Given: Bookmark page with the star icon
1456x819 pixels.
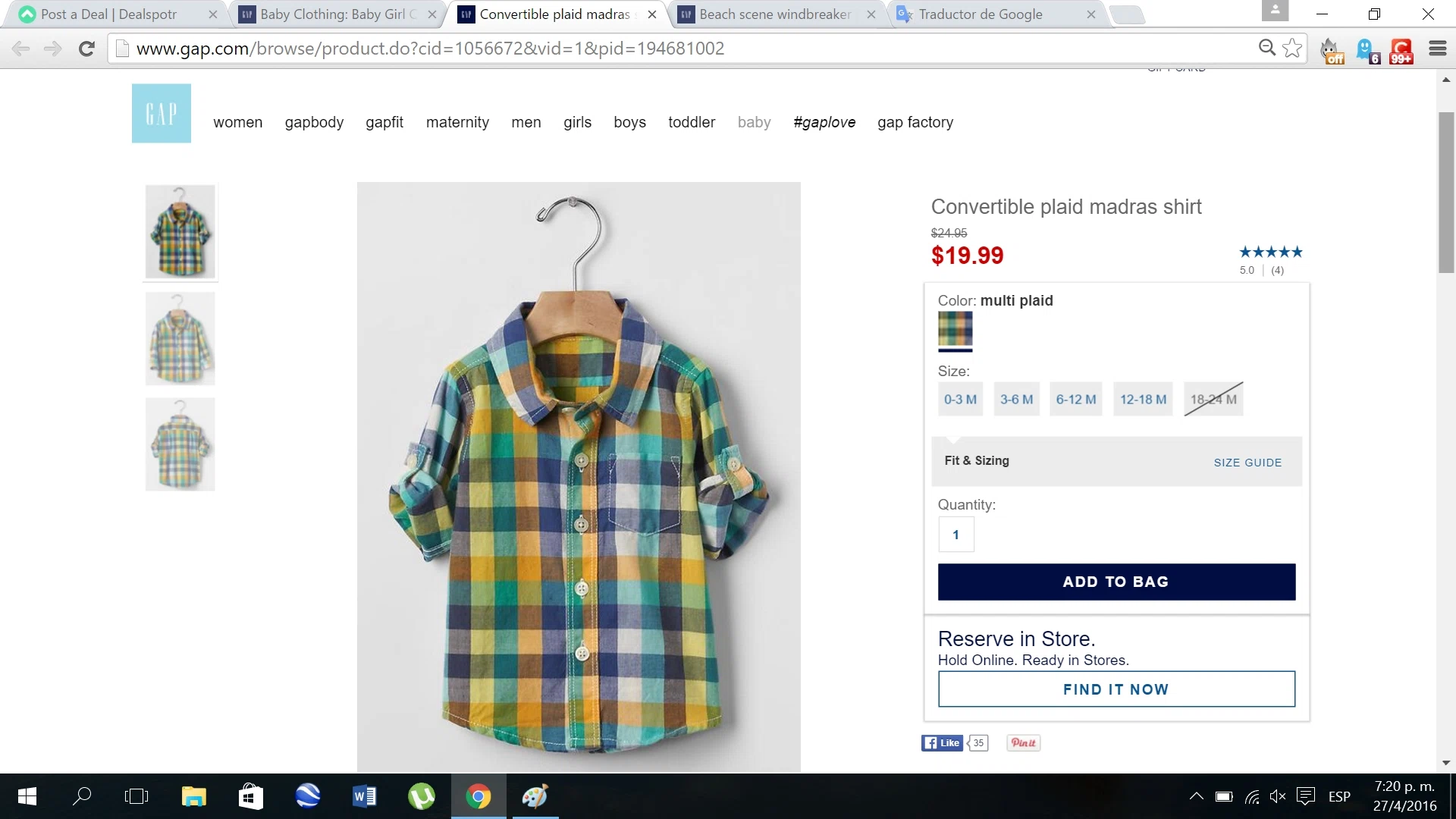Looking at the screenshot, I should [x=1292, y=49].
